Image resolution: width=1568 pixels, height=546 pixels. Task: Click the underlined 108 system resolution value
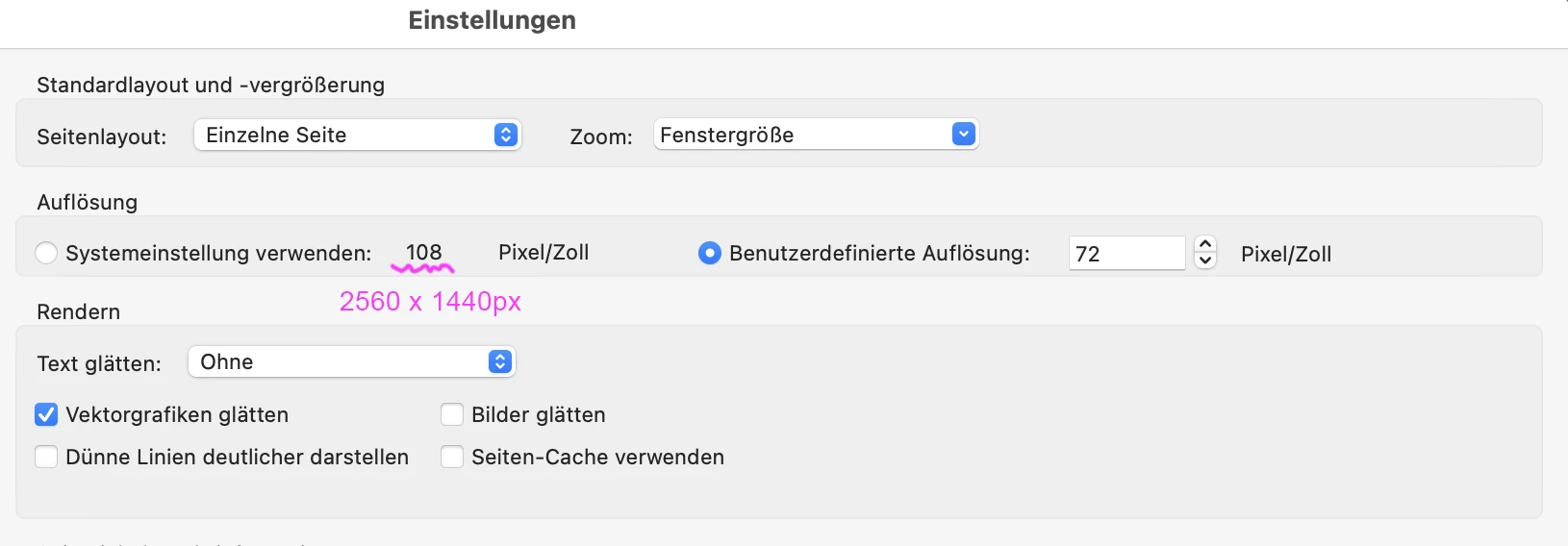(423, 252)
